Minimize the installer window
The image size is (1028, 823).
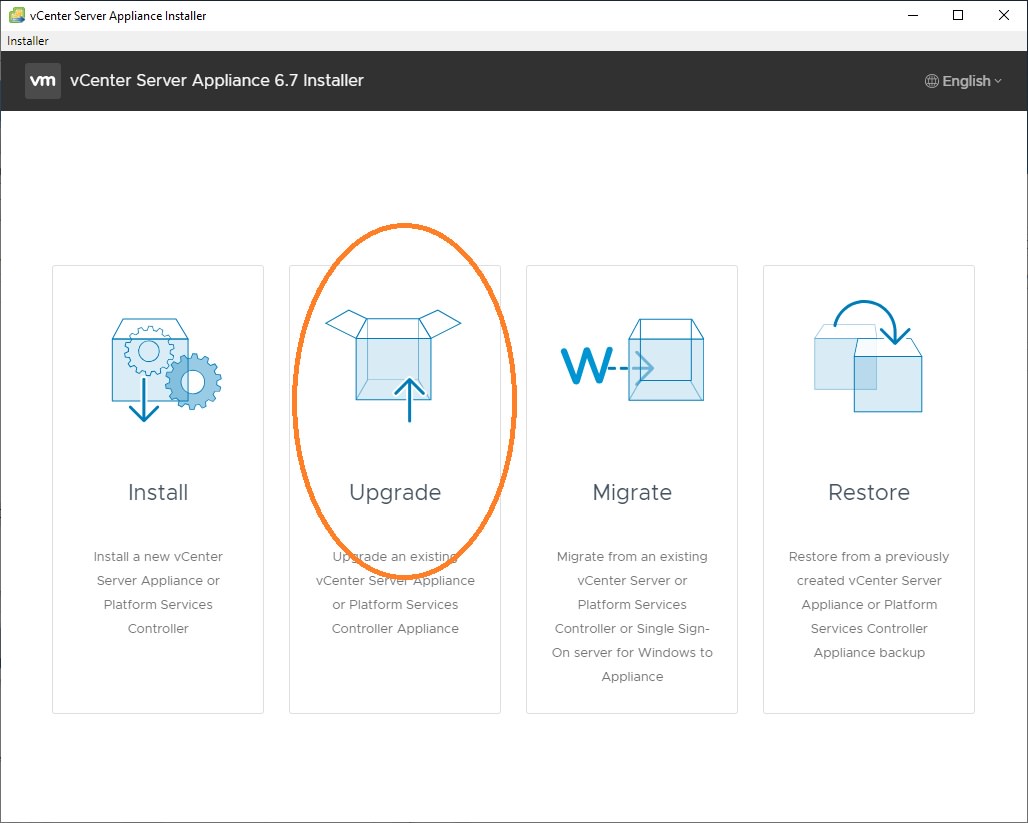pos(913,15)
